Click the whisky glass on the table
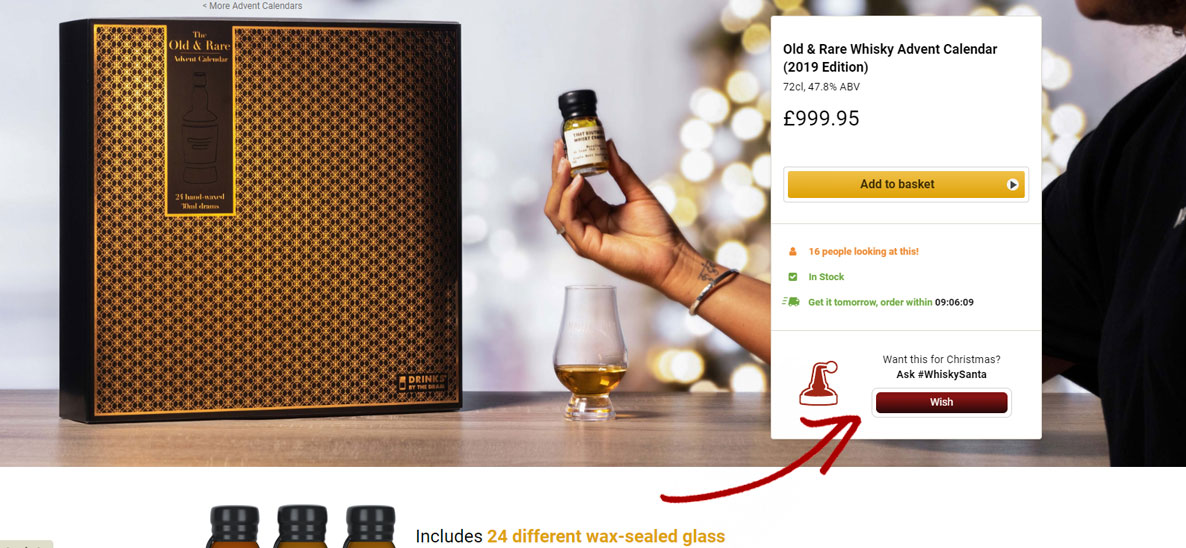Screen dimensions: 1186x548 click(x=590, y=353)
